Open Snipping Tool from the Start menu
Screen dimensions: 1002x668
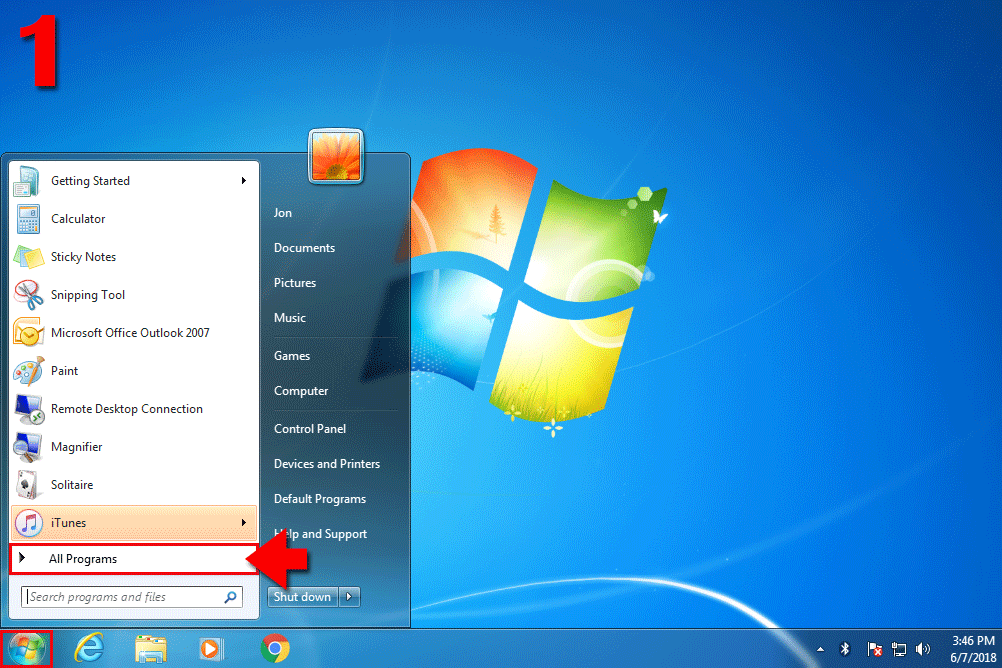click(88, 295)
